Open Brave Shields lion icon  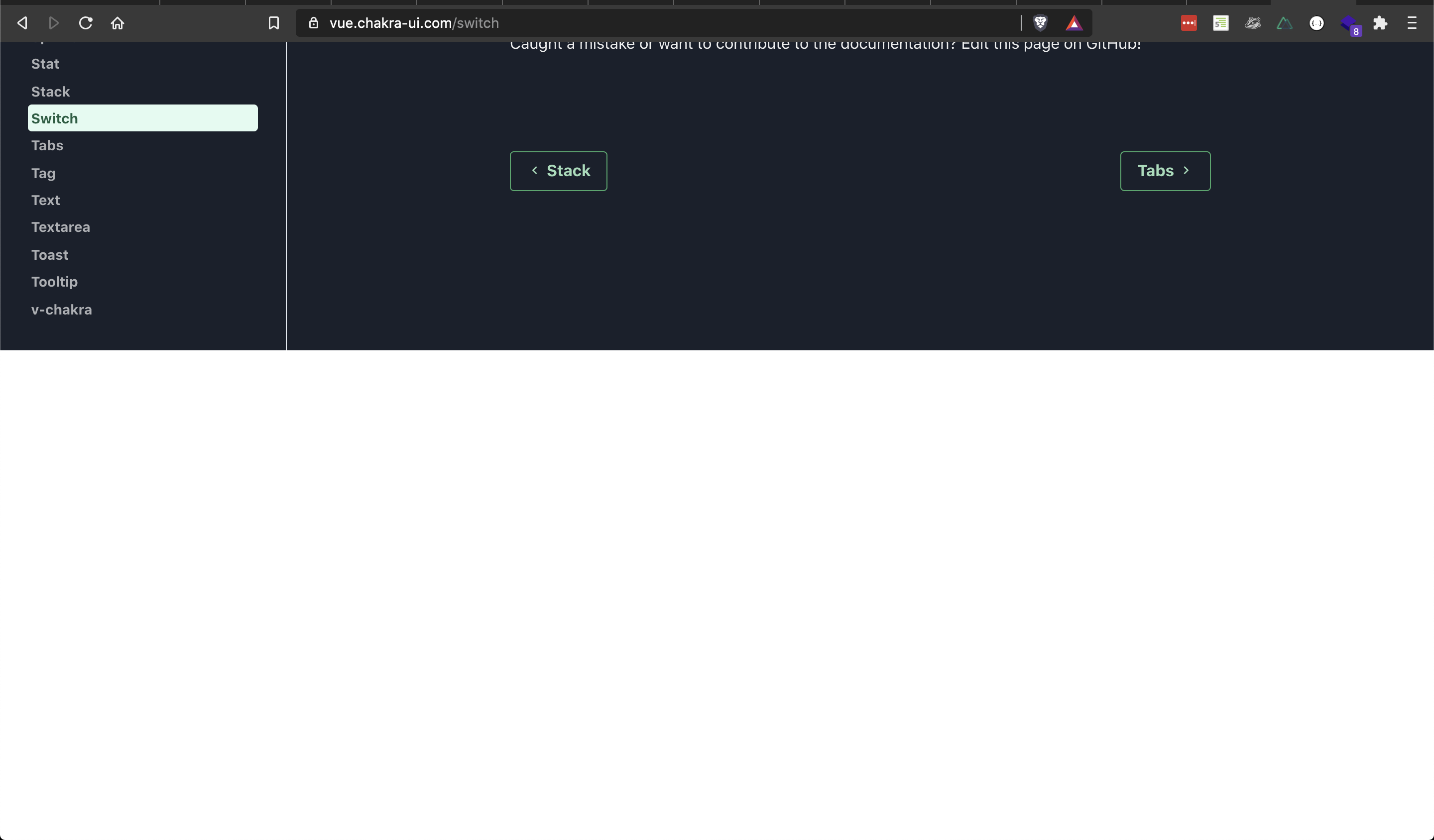[x=1040, y=23]
